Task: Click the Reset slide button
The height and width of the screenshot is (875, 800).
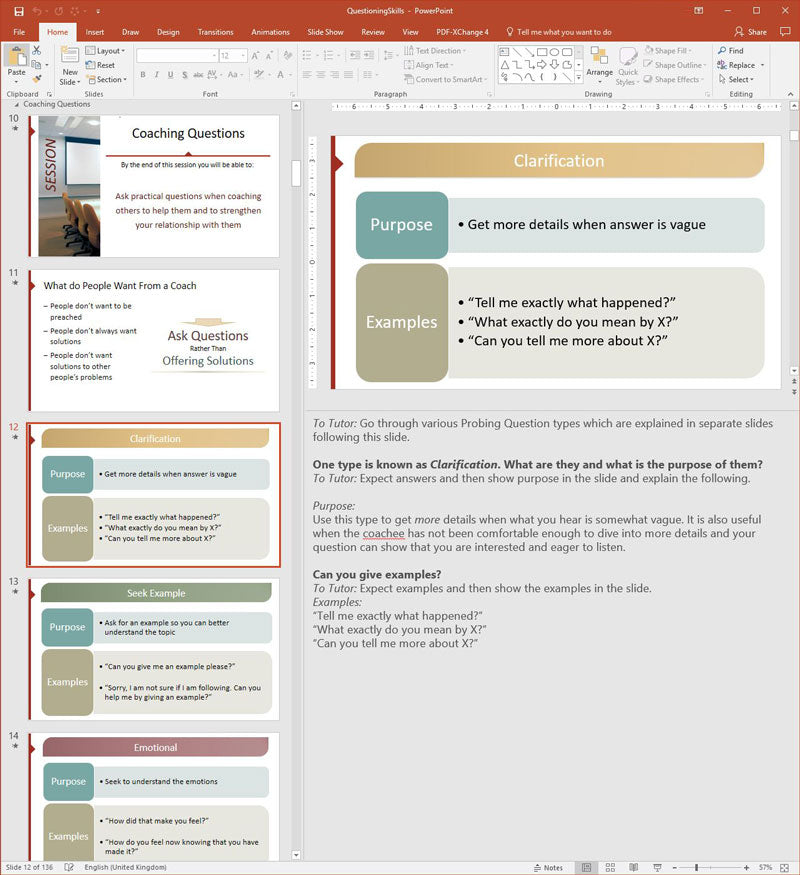Action: [100, 65]
